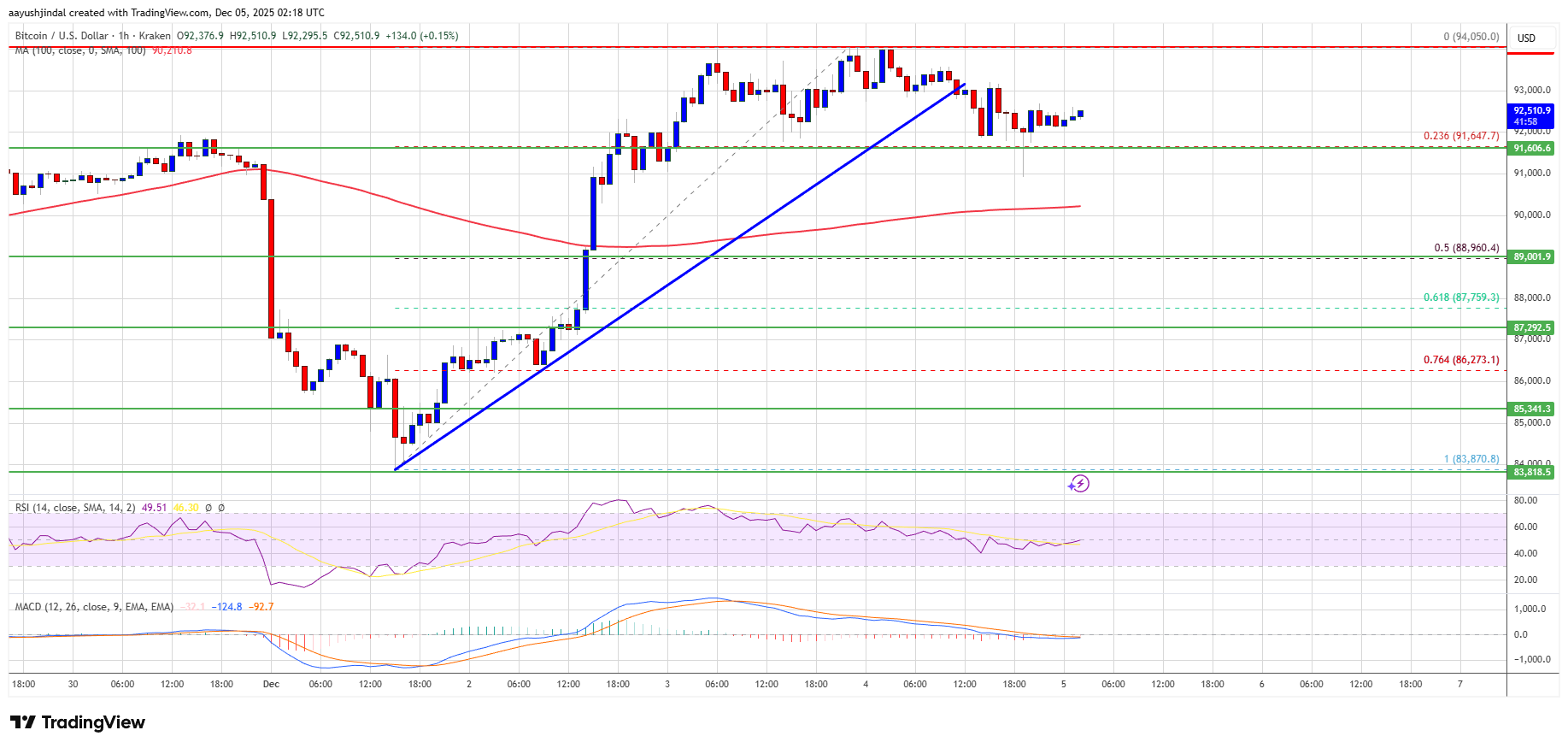Click the green 89,001.9 price tag

1531,256
